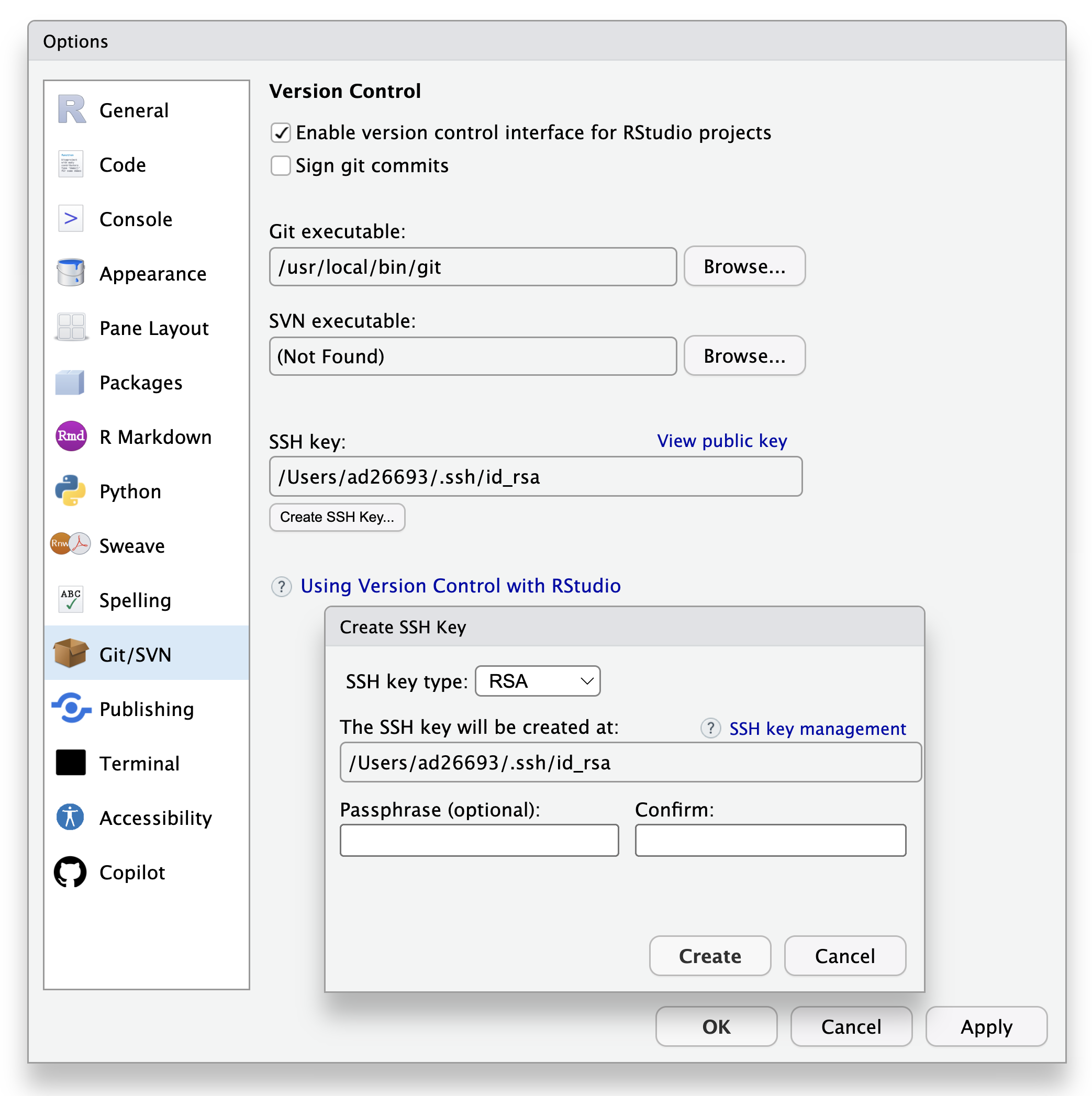The width and height of the screenshot is (1092, 1096).
Task: Click the Create SSH Key button
Action: tap(337, 517)
